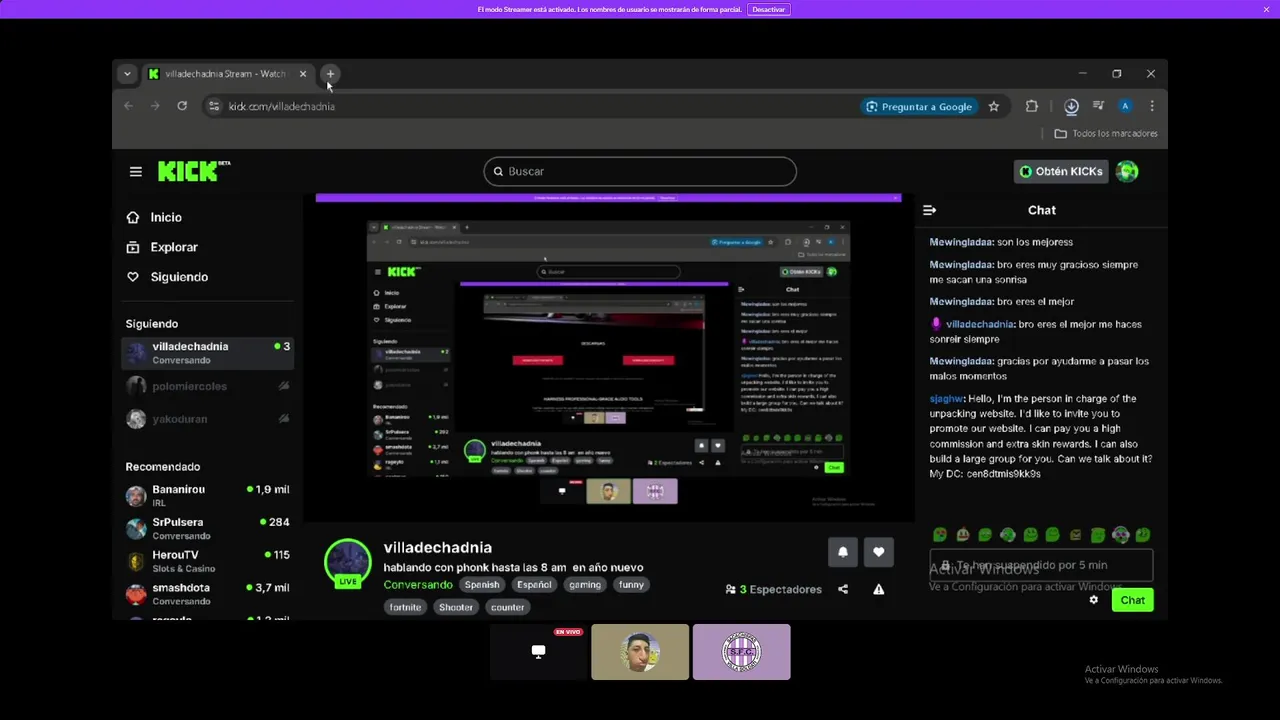Click the 3 Espectadores viewer count

(x=774, y=589)
